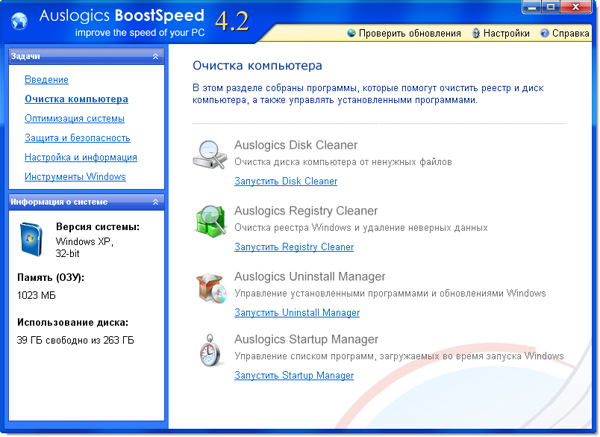Click the icon beside Настройки
Viewport: 600px width, 437px height.
pyautogui.click(x=476, y=33)
